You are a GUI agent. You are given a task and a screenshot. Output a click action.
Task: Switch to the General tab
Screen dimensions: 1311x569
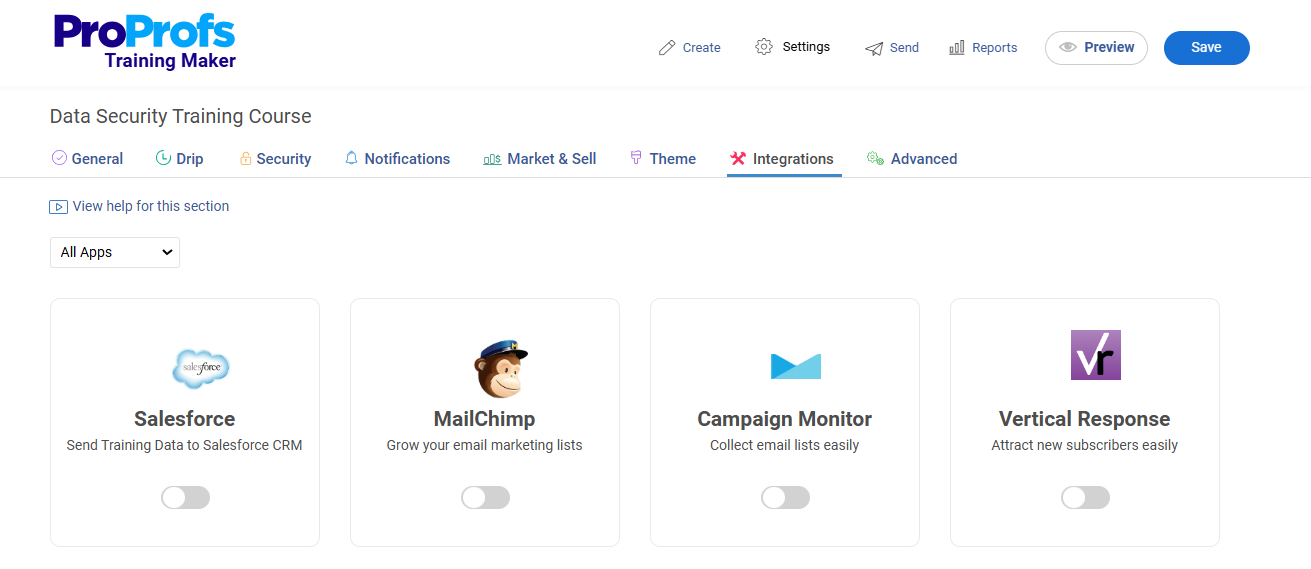pyautogui.click(x=87, y=158)
